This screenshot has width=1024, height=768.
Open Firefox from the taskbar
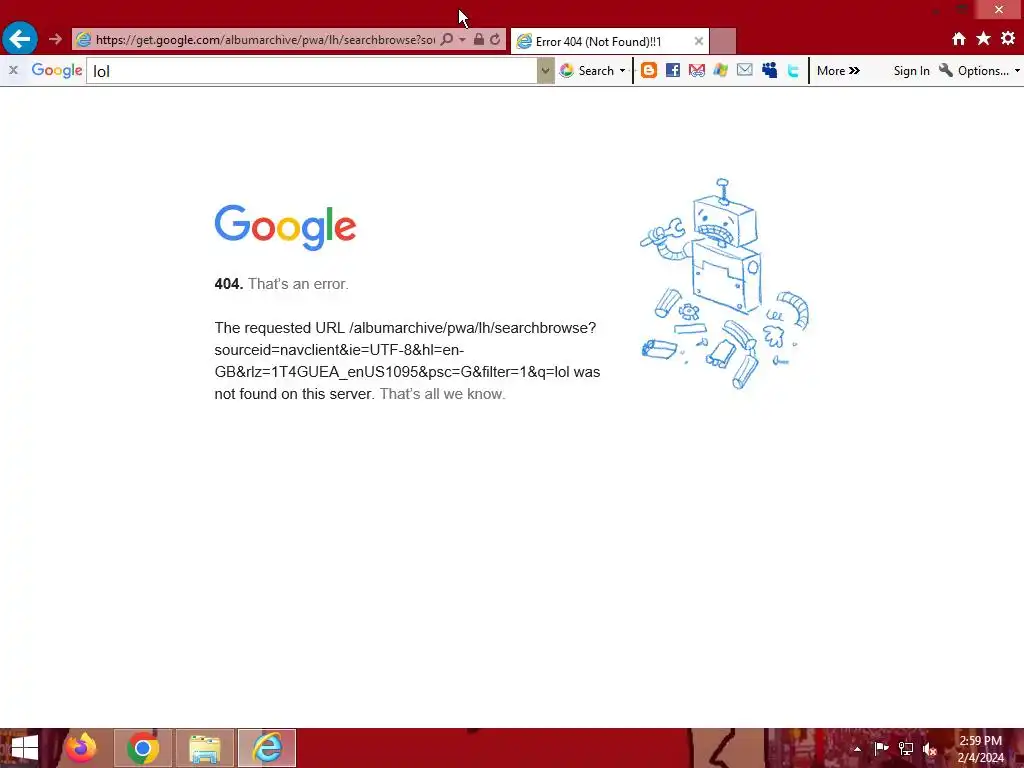click(x=81, y=748)
